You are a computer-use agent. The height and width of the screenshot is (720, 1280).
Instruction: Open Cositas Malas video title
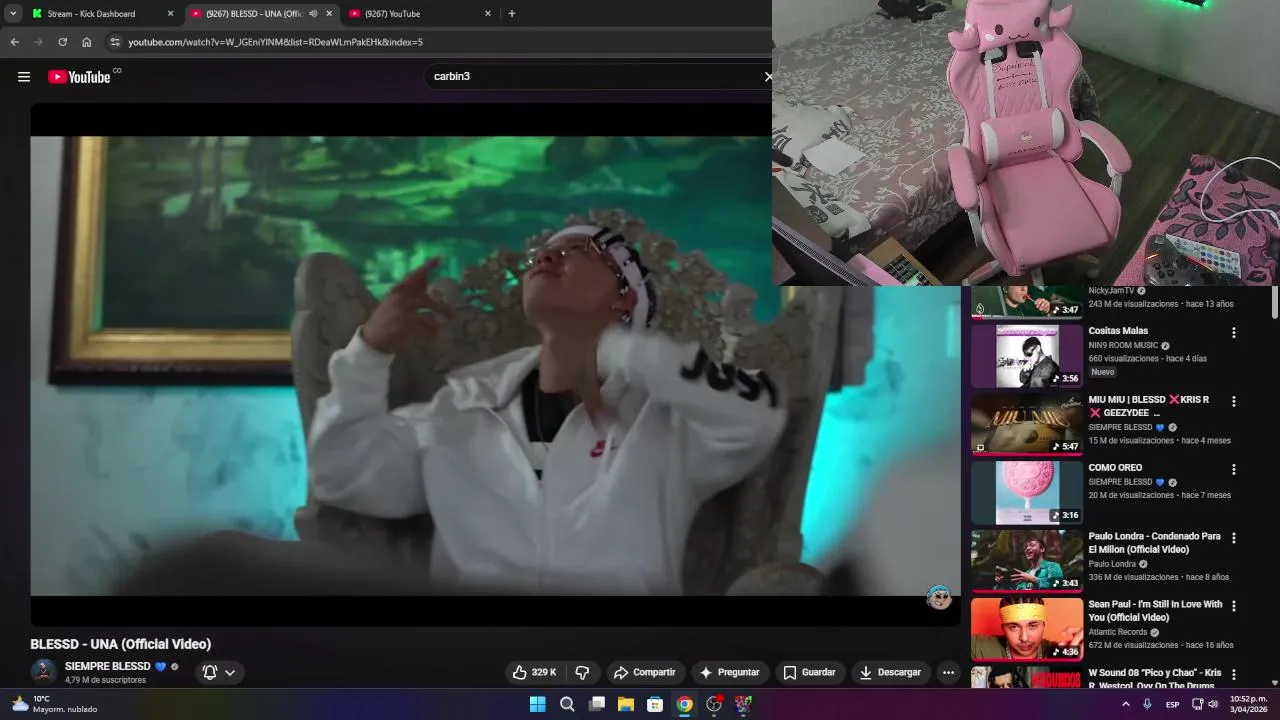point(1118,331)
